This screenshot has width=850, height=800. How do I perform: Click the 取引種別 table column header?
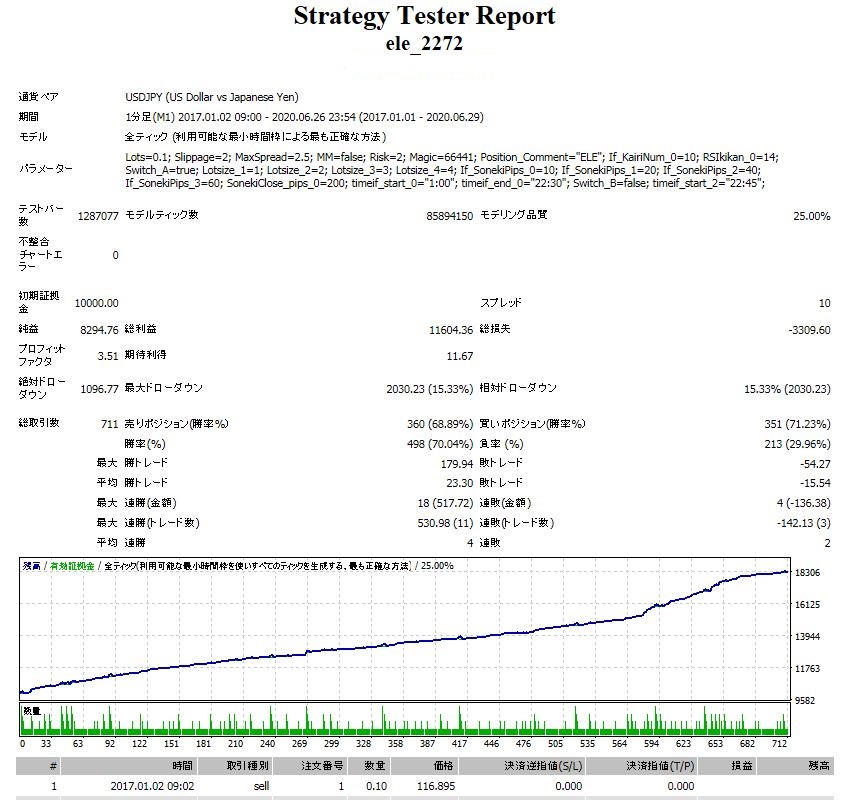click(234, 766)
